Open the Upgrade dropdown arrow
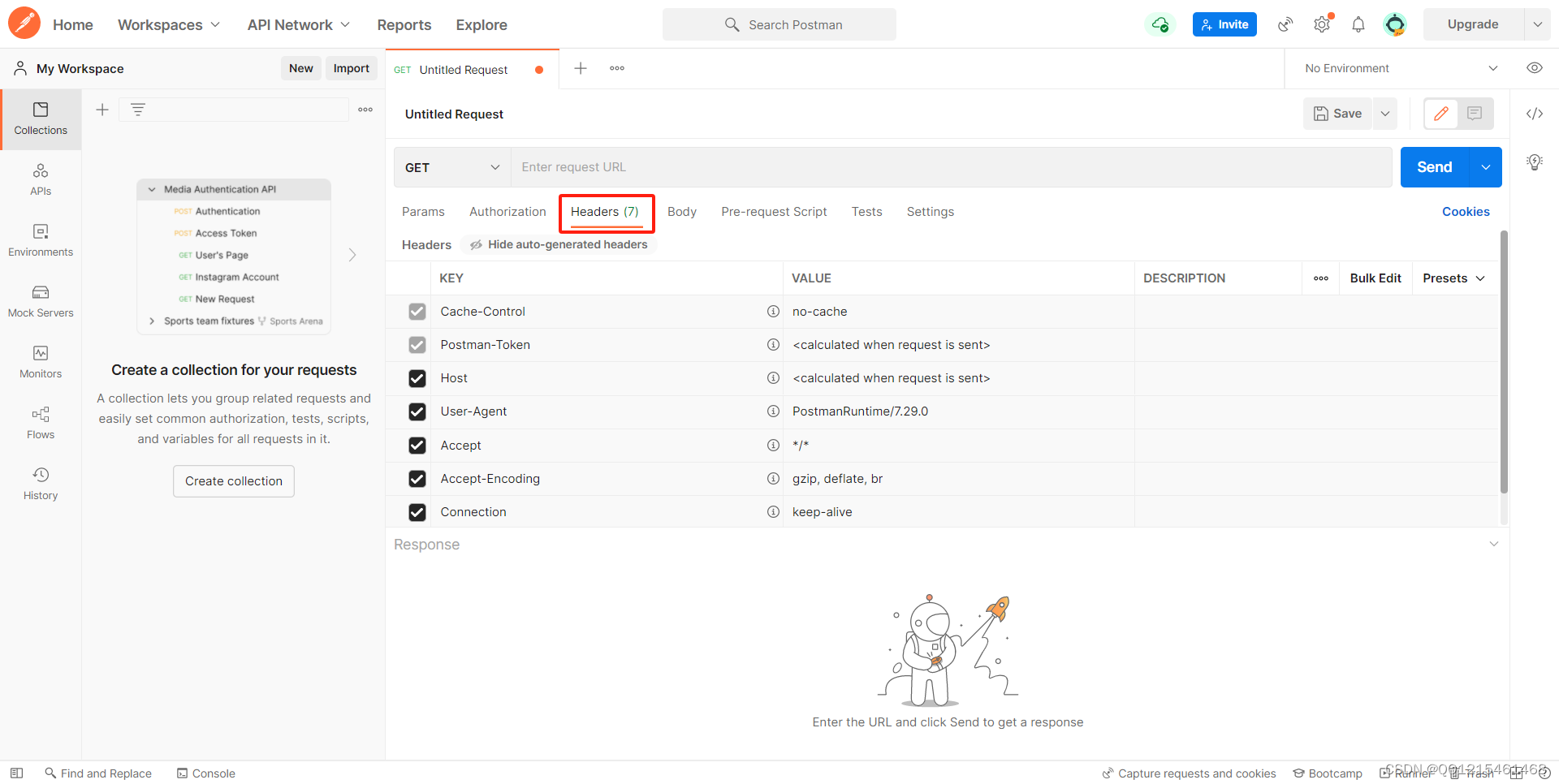 point(1538,24)
